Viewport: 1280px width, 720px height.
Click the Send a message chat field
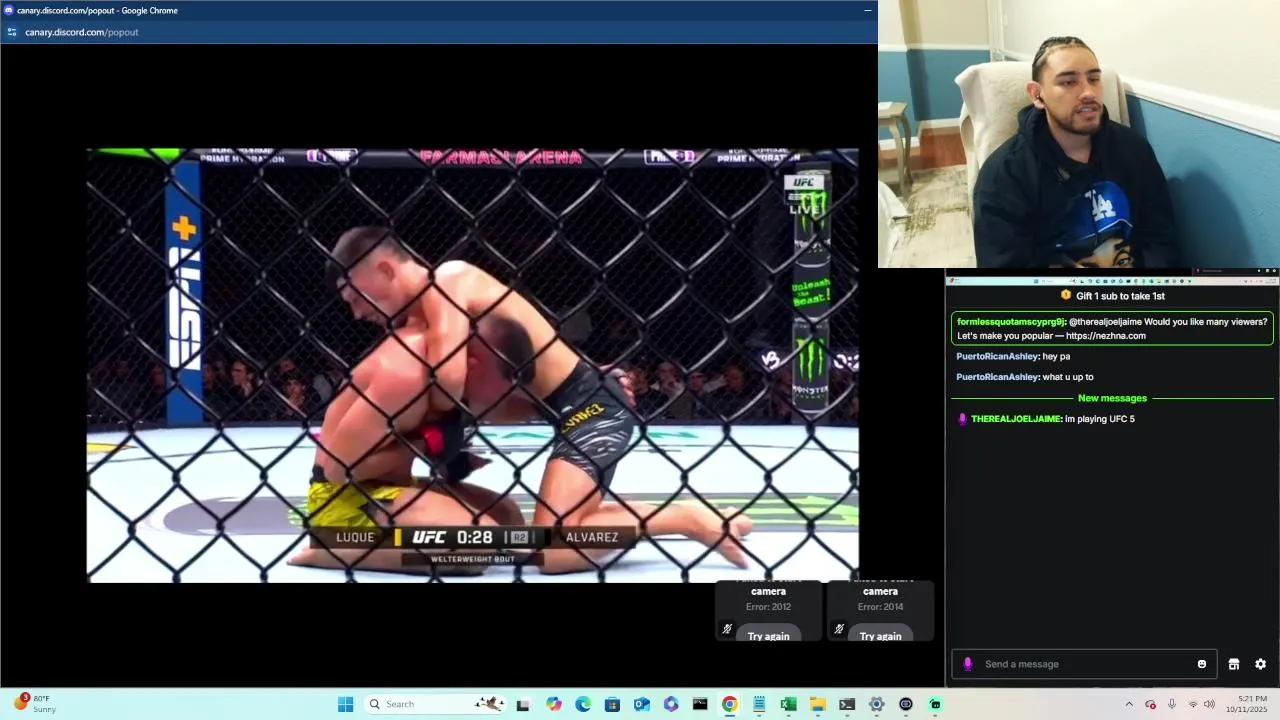pos(1085,664)
